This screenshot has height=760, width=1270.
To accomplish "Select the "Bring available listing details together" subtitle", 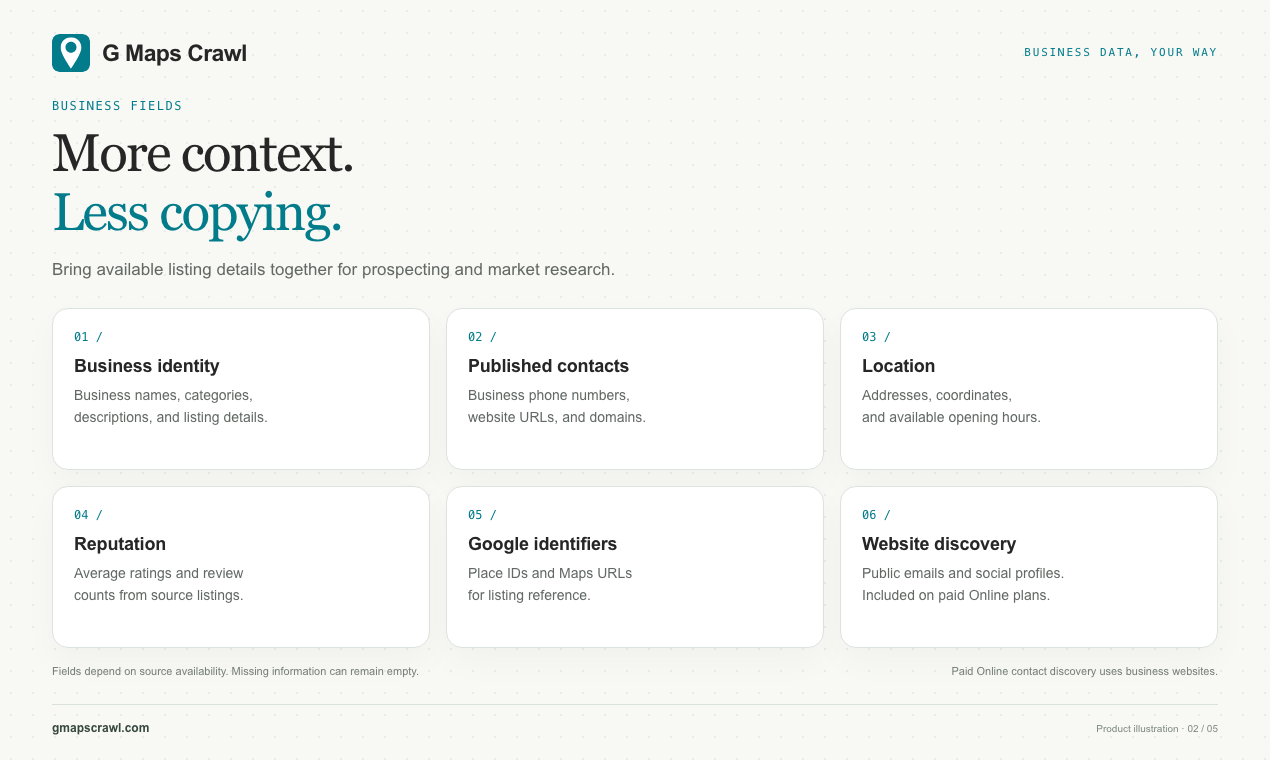I will click(333, 270).
